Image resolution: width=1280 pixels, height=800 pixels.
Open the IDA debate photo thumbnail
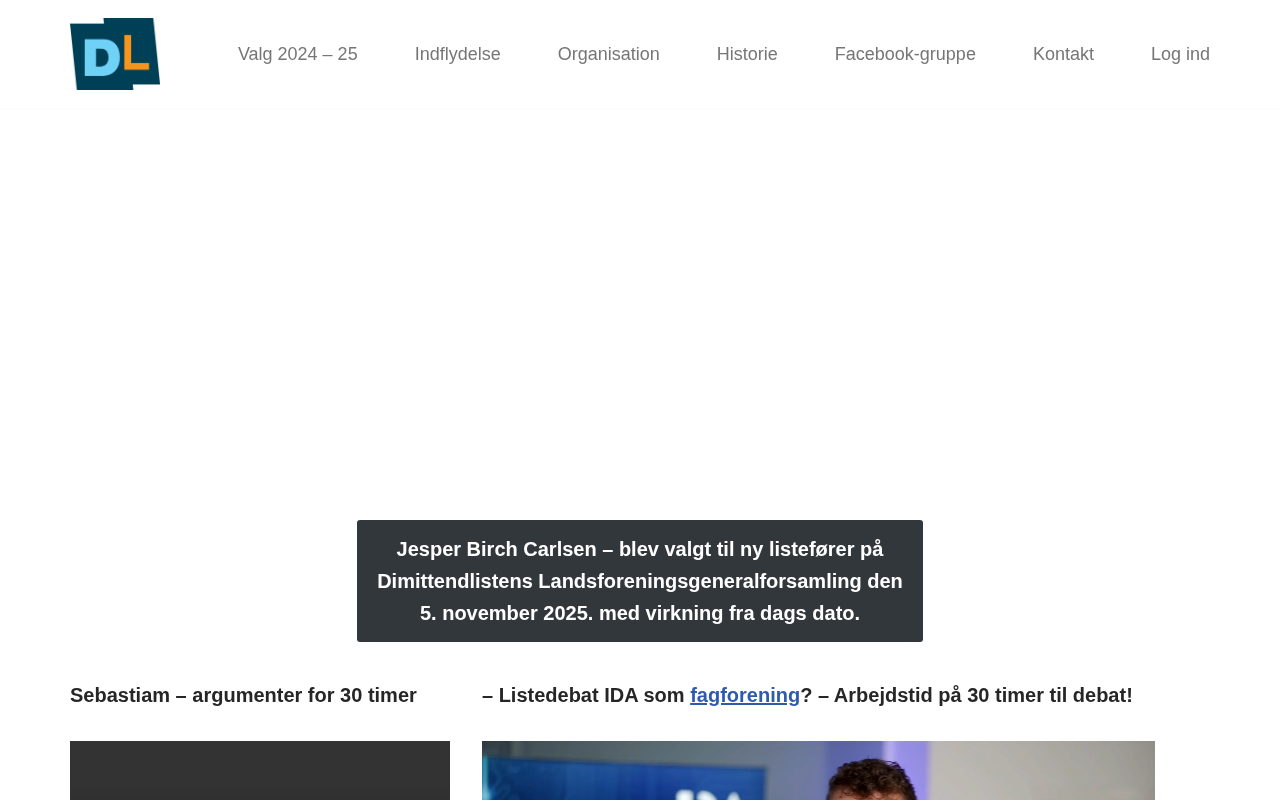[x=818, y=770]
